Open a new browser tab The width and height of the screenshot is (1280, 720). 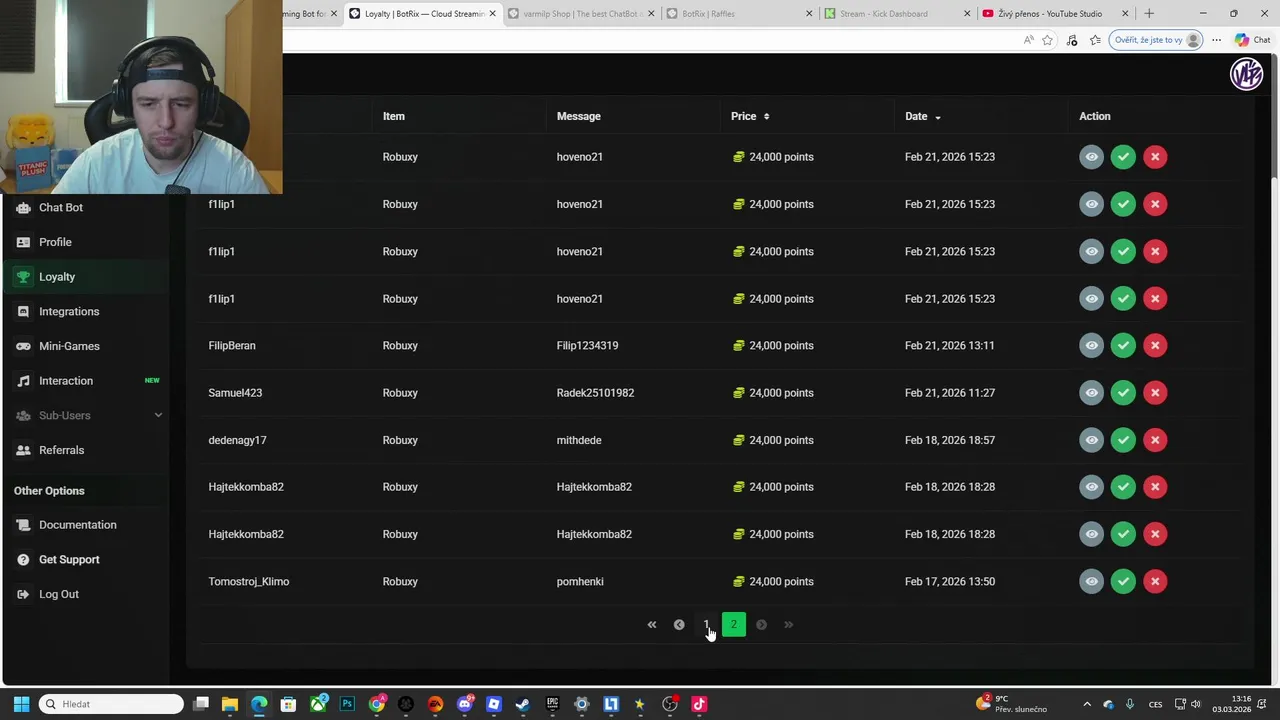click(1149, 14)
